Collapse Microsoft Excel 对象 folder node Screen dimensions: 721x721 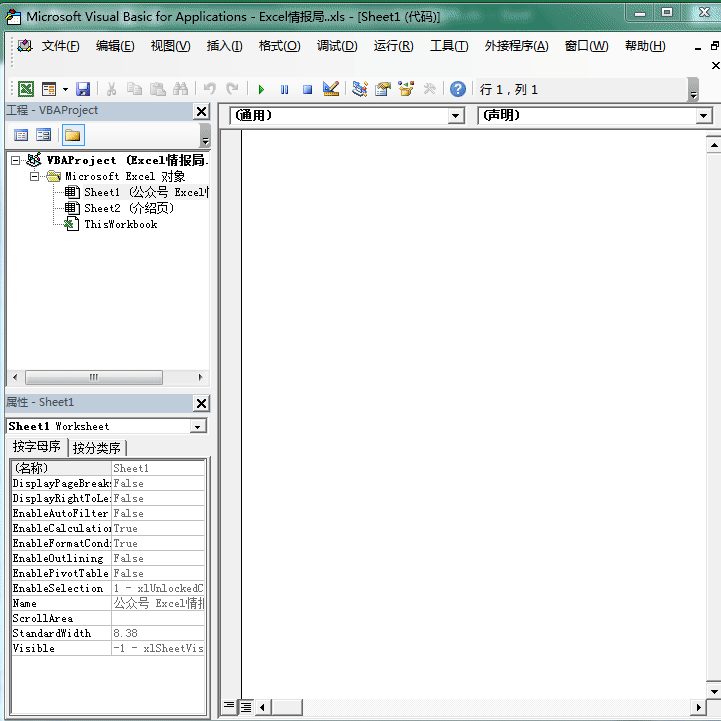click(x=34, y=176)
